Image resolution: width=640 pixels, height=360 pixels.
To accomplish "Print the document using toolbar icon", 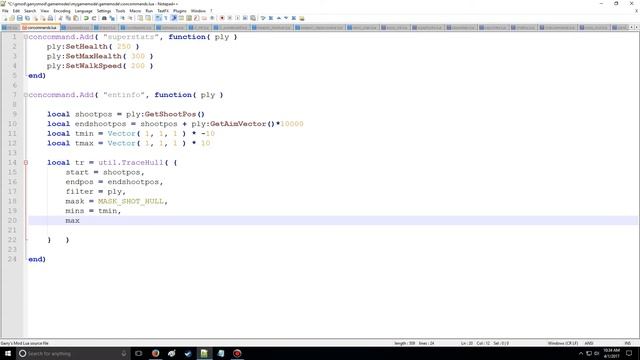I will click(x=50, y=18).
